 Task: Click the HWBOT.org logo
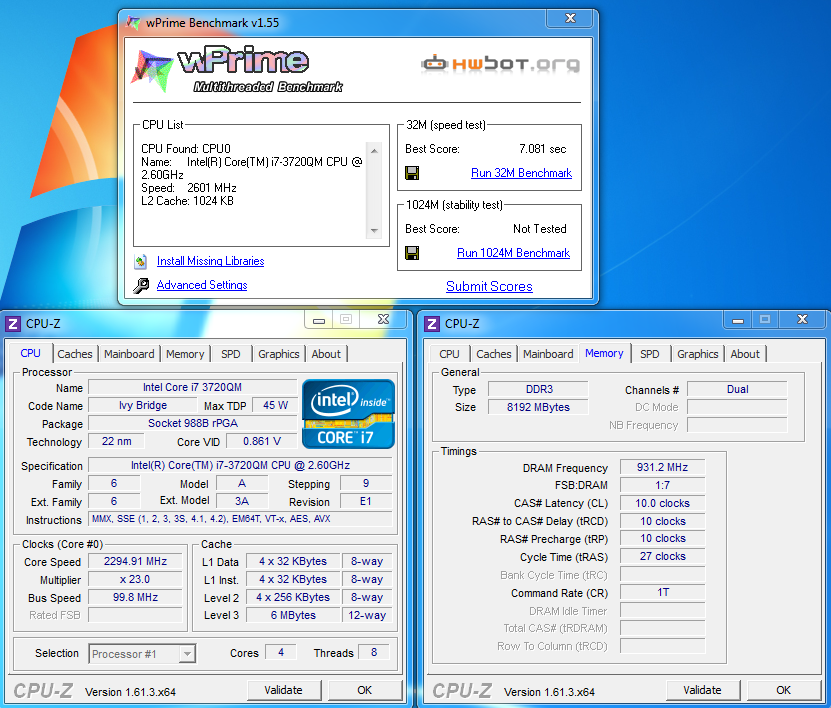point(500,64)
